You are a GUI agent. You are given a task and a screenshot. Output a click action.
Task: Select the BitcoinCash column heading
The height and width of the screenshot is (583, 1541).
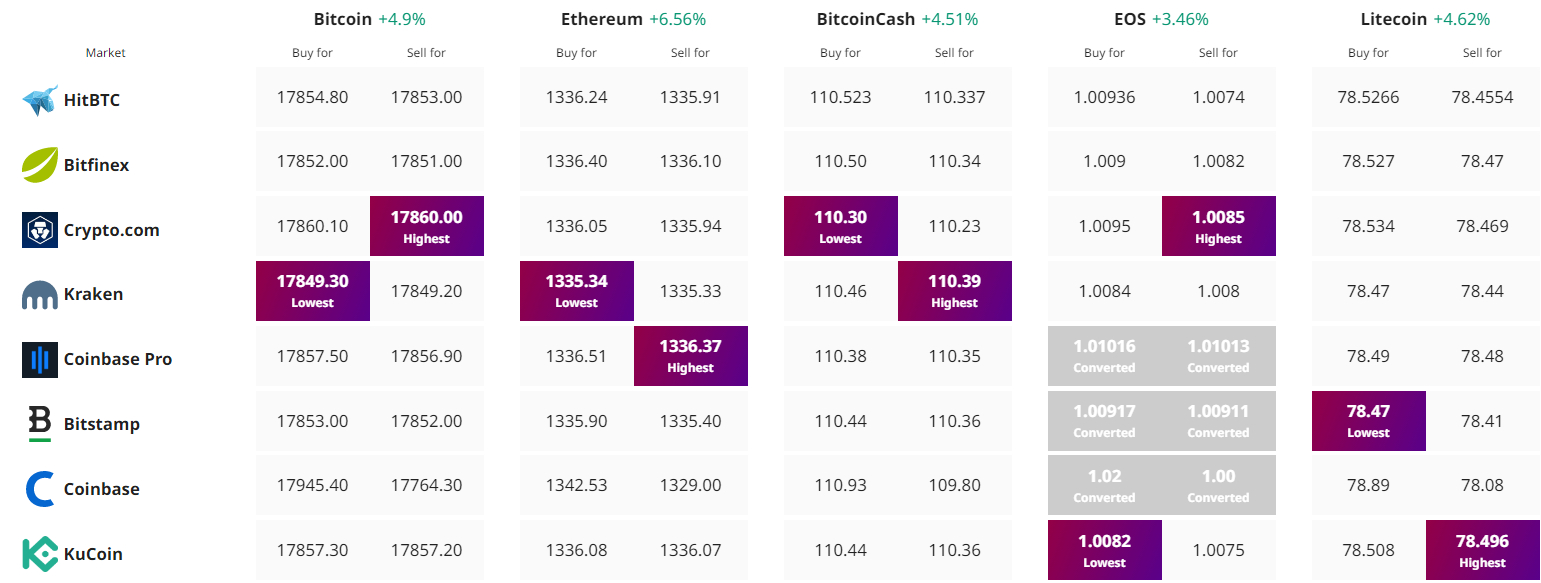(x=866, y=19)
